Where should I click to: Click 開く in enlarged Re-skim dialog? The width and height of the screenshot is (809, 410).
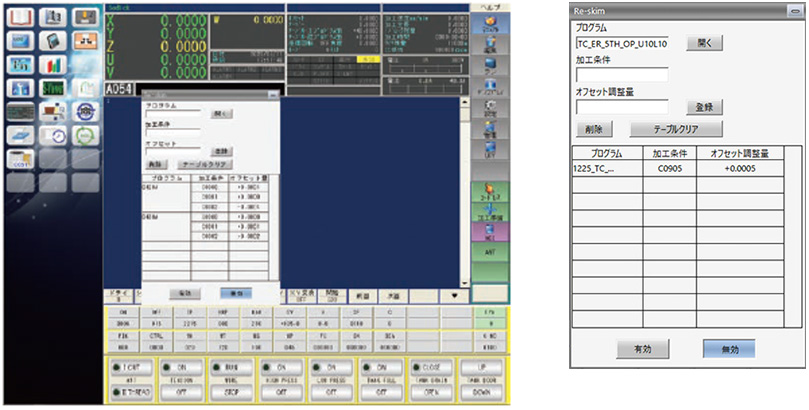704,43
